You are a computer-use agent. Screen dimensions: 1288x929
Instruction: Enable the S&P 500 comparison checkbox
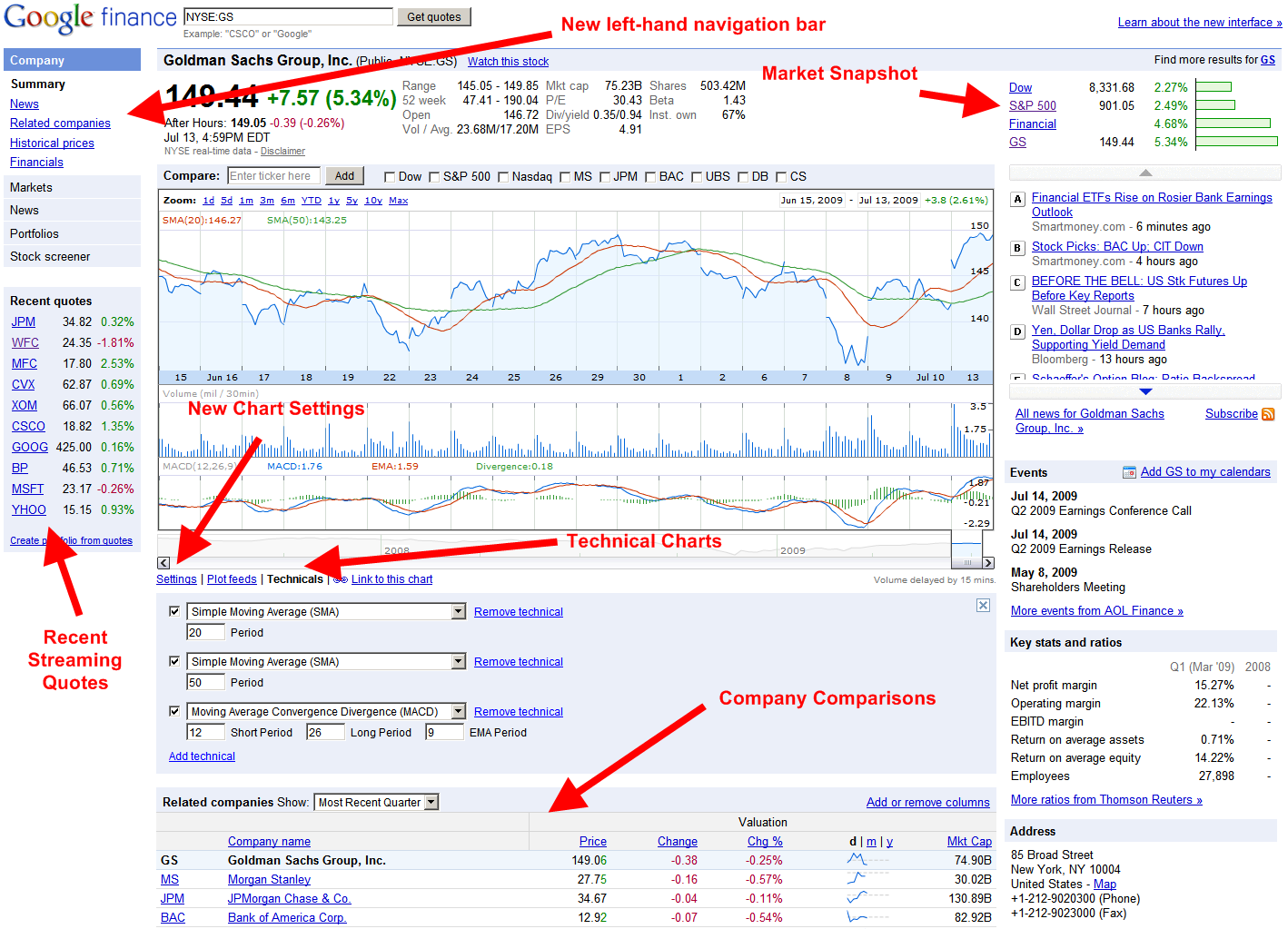[x=434, y=177]
